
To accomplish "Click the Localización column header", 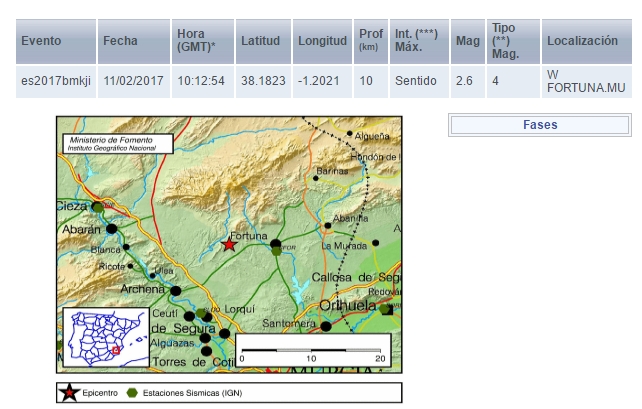I will [582, 41].
